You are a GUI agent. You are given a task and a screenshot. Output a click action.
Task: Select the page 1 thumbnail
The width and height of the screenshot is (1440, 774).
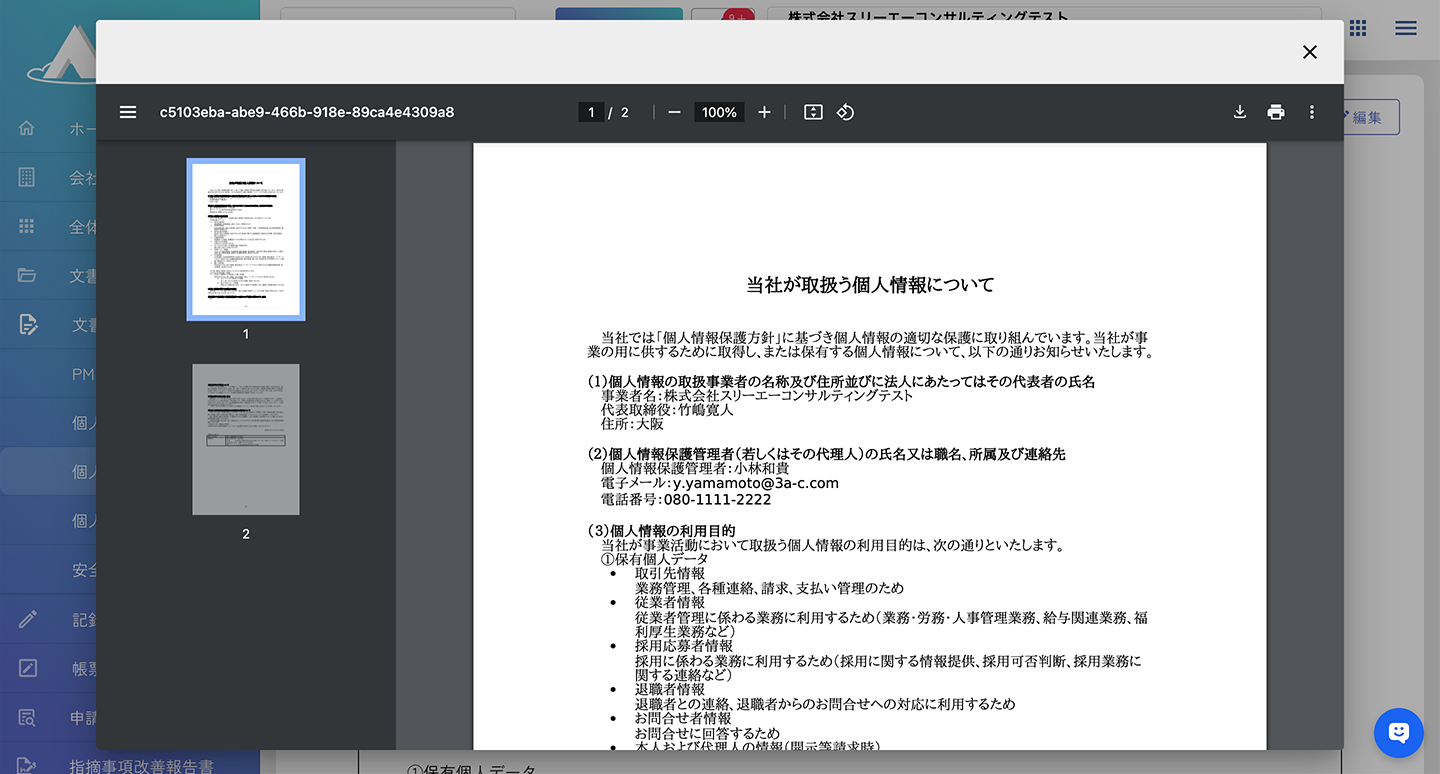pyautogui.click(x=246, y=239)
